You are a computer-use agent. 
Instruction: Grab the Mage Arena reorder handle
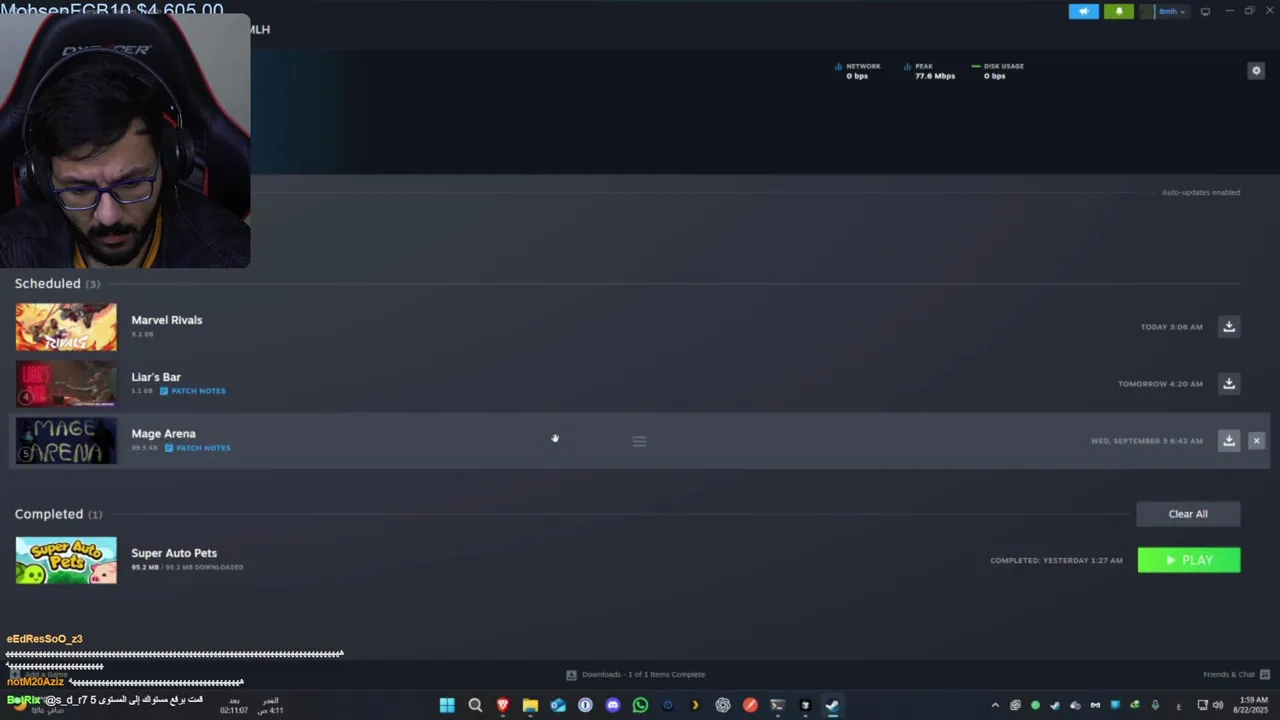639,441
